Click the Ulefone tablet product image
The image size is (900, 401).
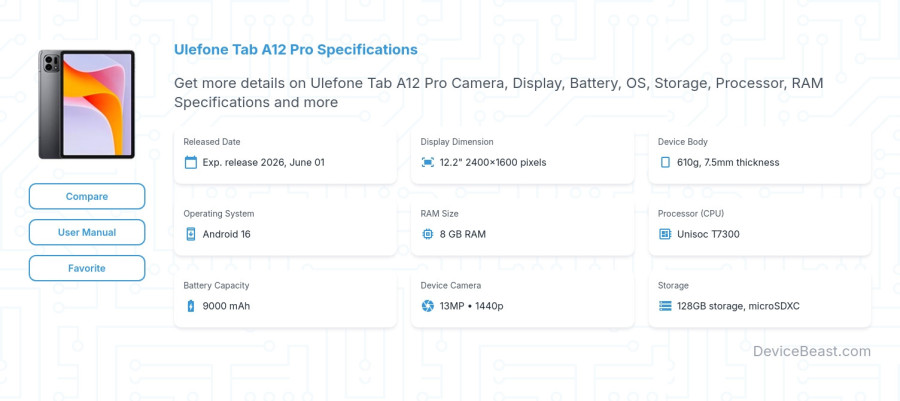click(87, 104)
